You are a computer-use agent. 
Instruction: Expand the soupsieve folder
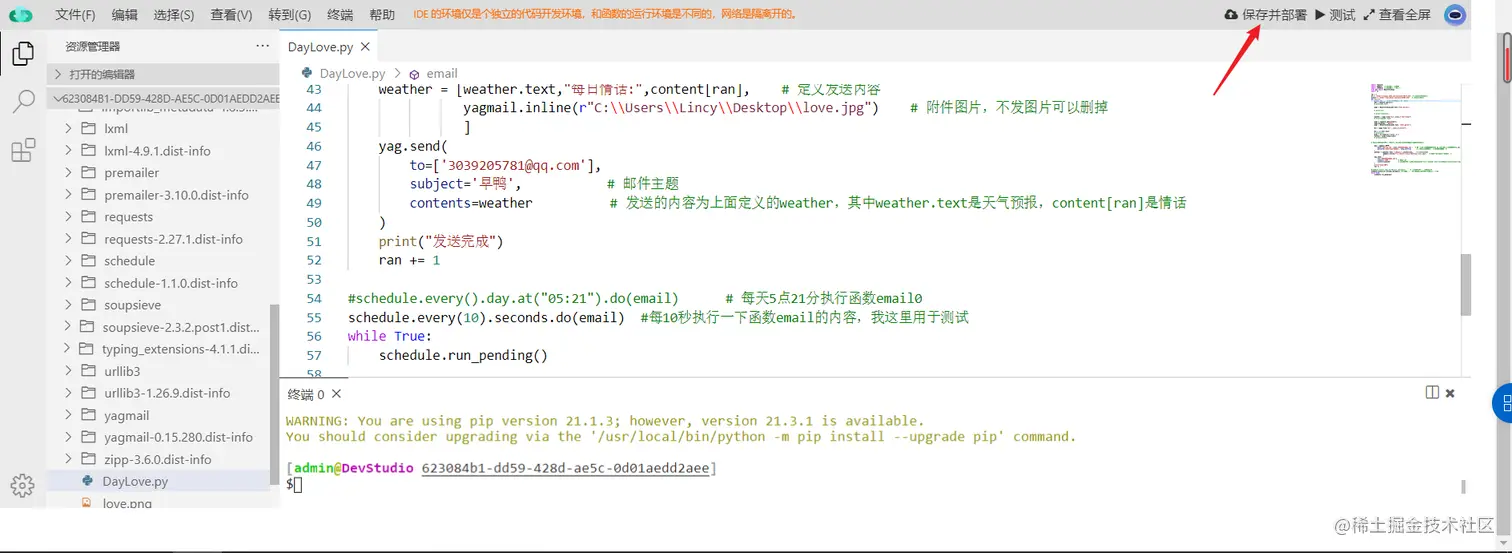pyautogui.click(x=66, y=305)
